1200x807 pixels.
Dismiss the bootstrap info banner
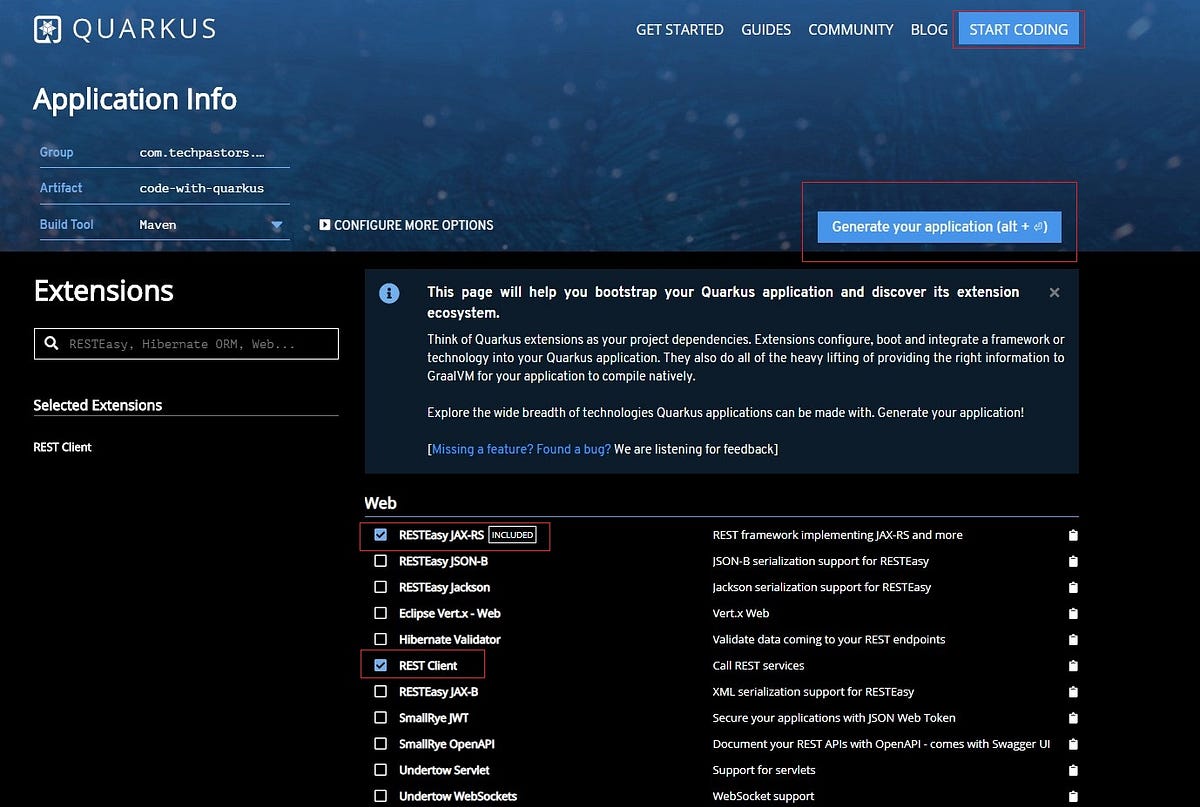(1054, 293)
